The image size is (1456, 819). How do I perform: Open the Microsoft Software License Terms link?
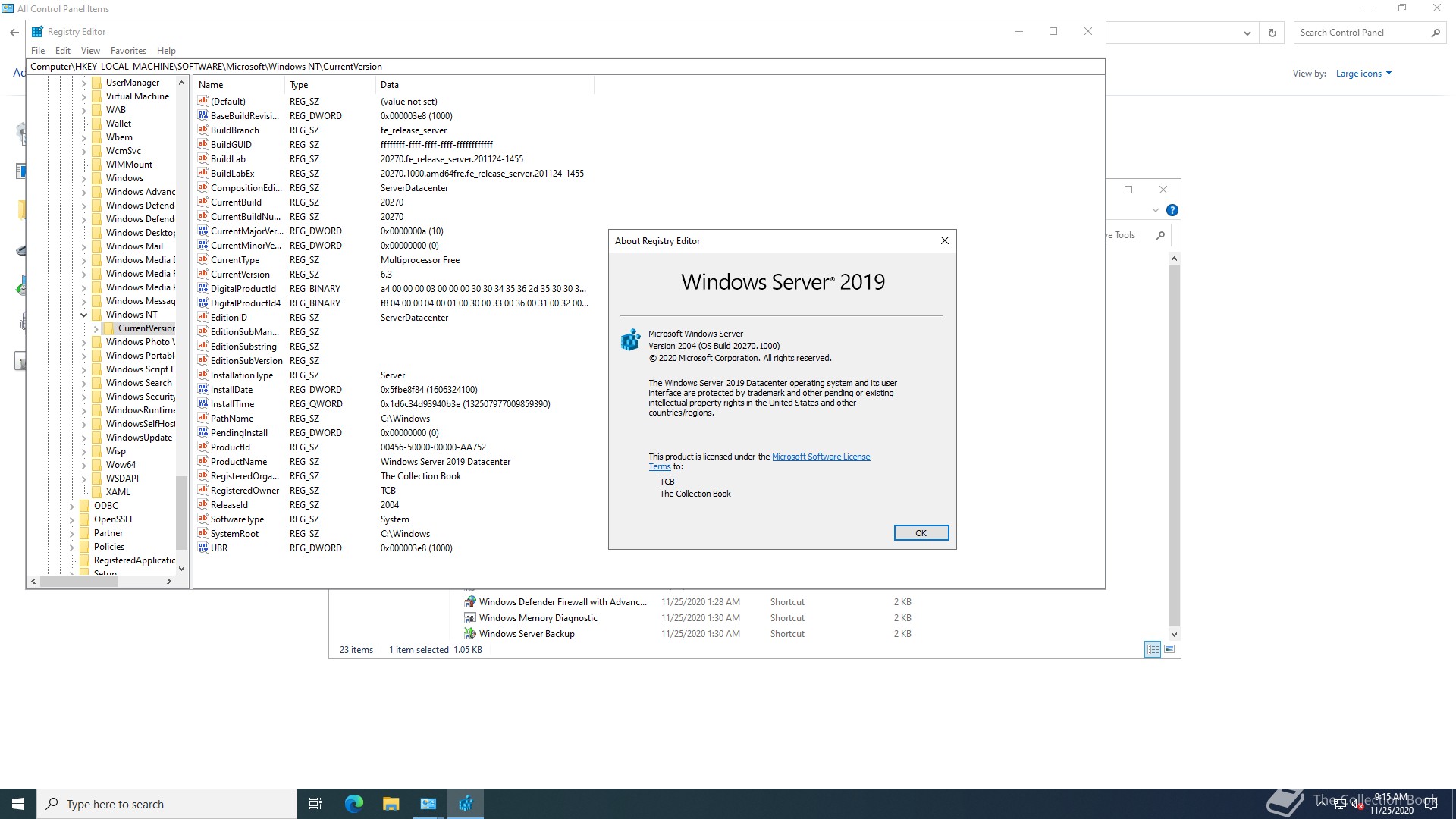point(821,457)
